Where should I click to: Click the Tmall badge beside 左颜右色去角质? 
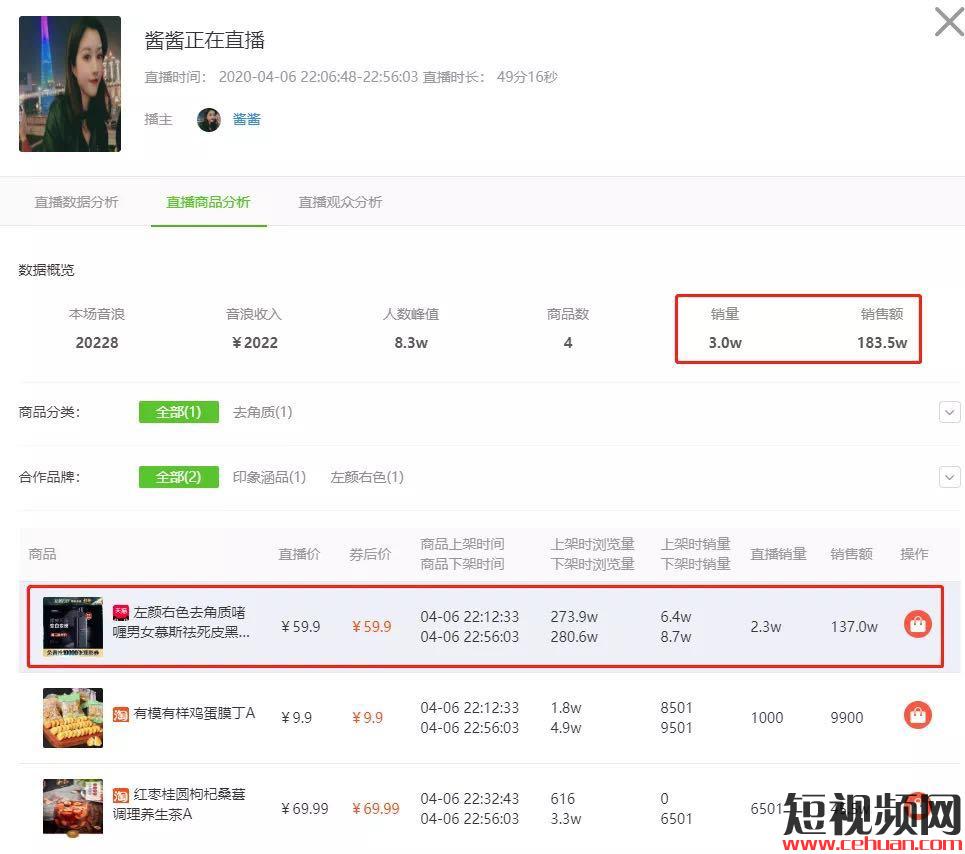(121, 612)
